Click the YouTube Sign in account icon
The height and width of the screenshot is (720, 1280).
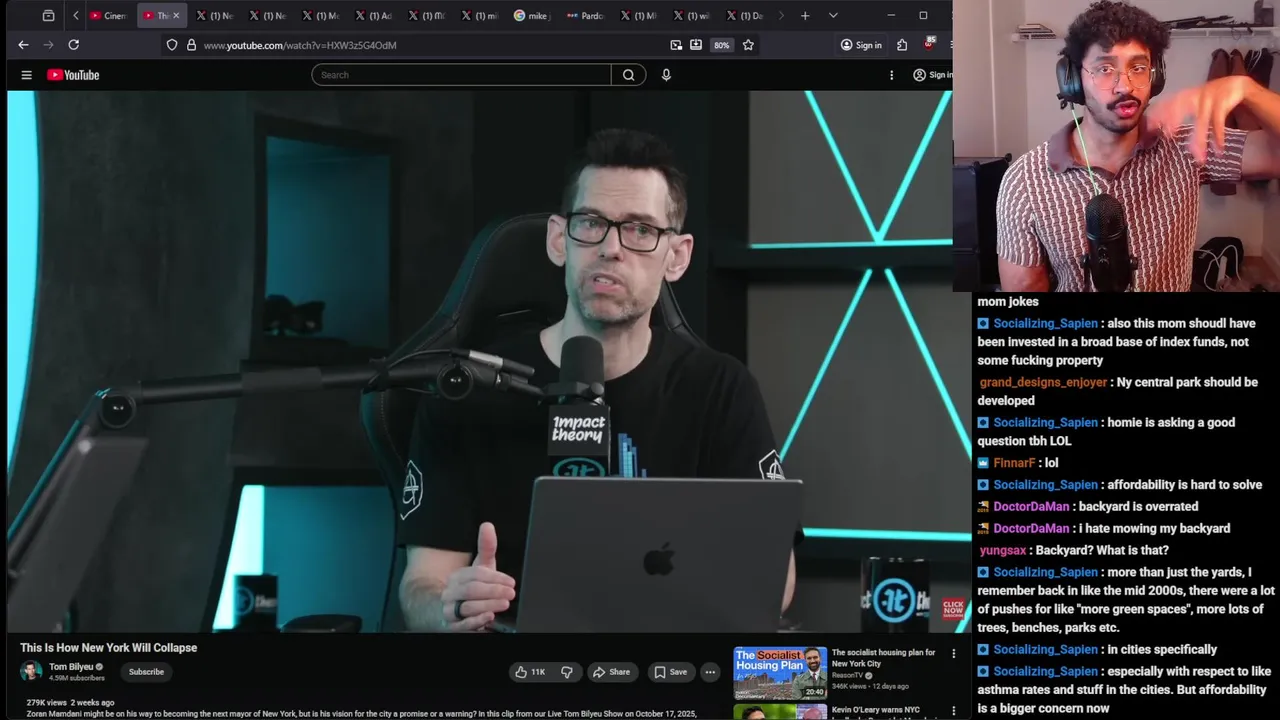pyautogui.click(x=919, y=75)
